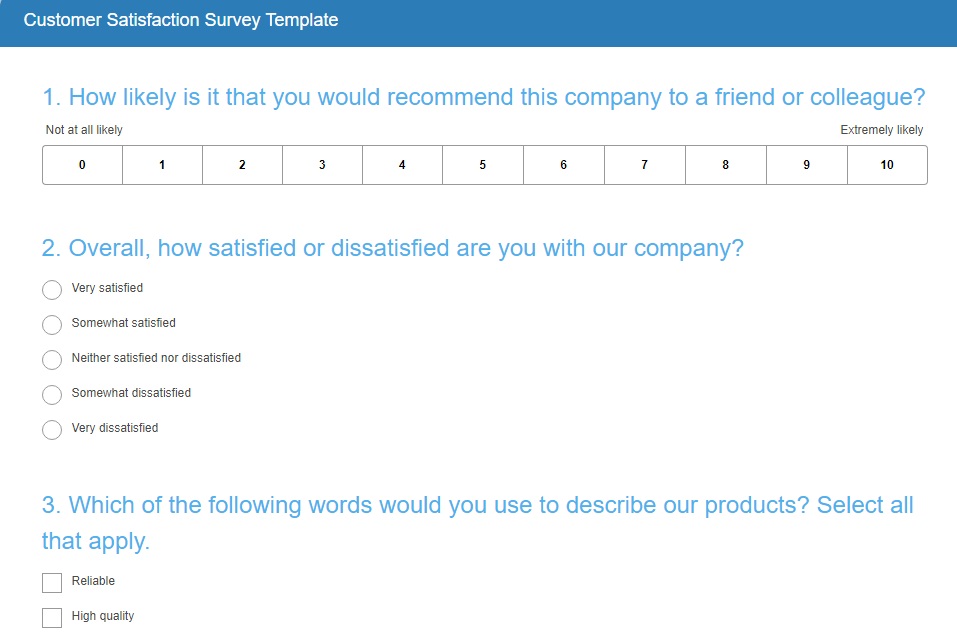The image size is (957, 633).
Task: Select rating 10 Extremely likely
Action: (x=887, y=165)
